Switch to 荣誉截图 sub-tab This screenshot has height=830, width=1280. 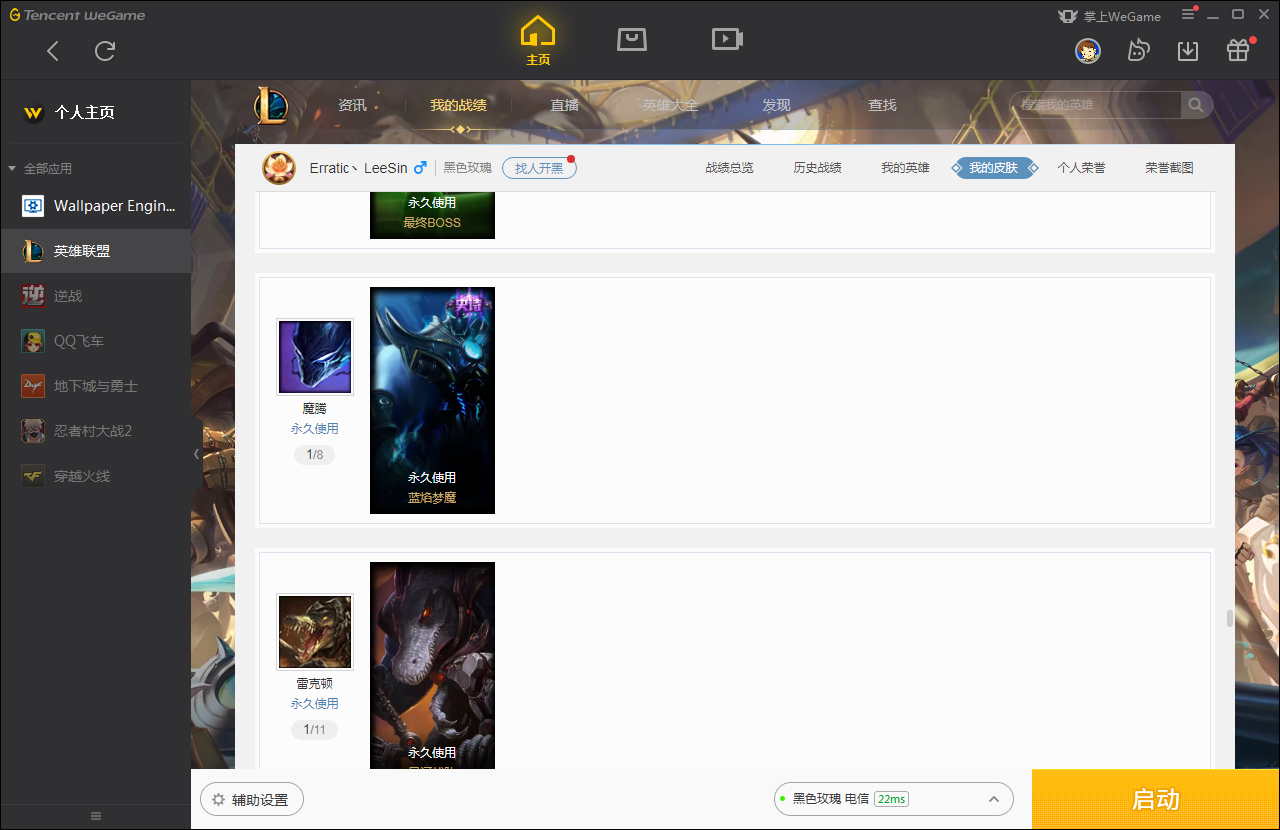click(1169, 168)
